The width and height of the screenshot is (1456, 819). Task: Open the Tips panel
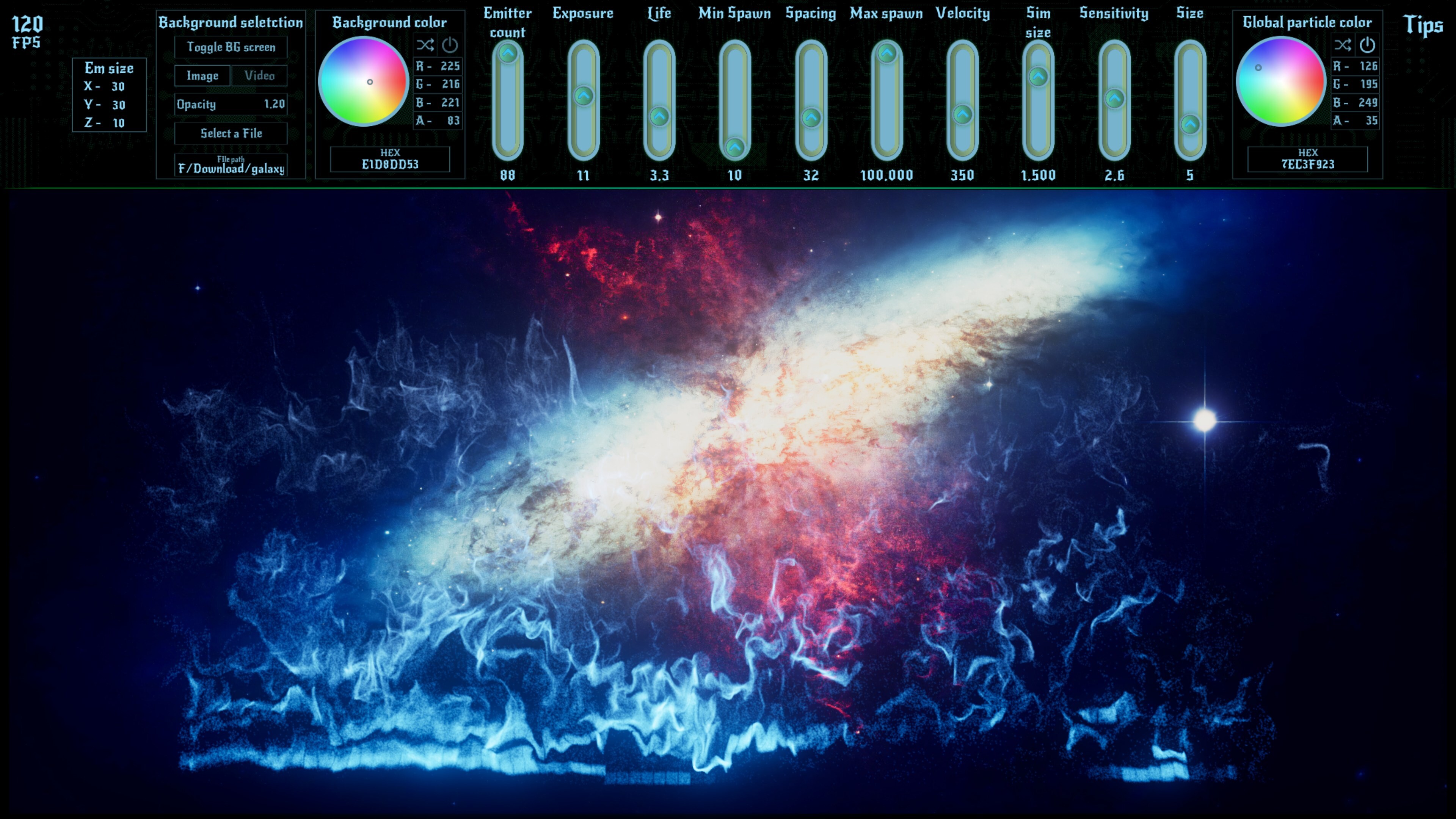click(1423, 24)
